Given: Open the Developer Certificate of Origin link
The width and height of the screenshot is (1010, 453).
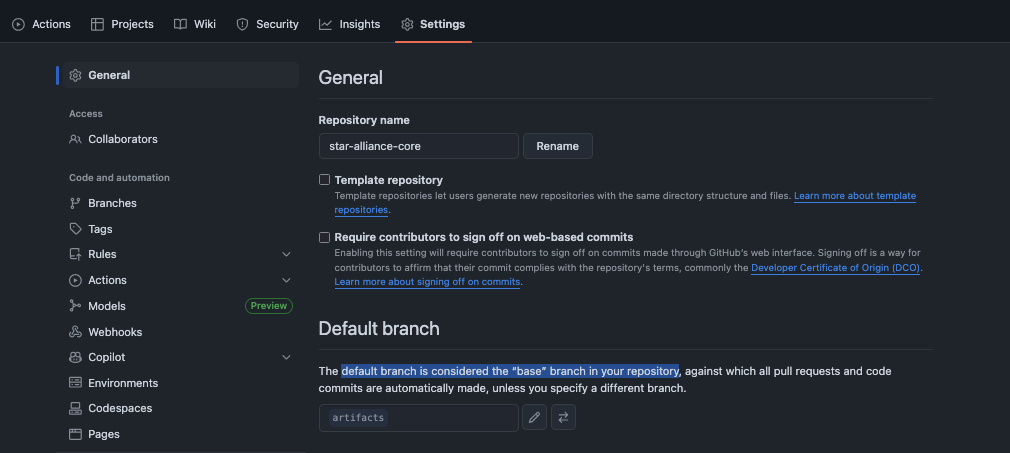Looking at the screenshot, I should (x=836, y=268).
